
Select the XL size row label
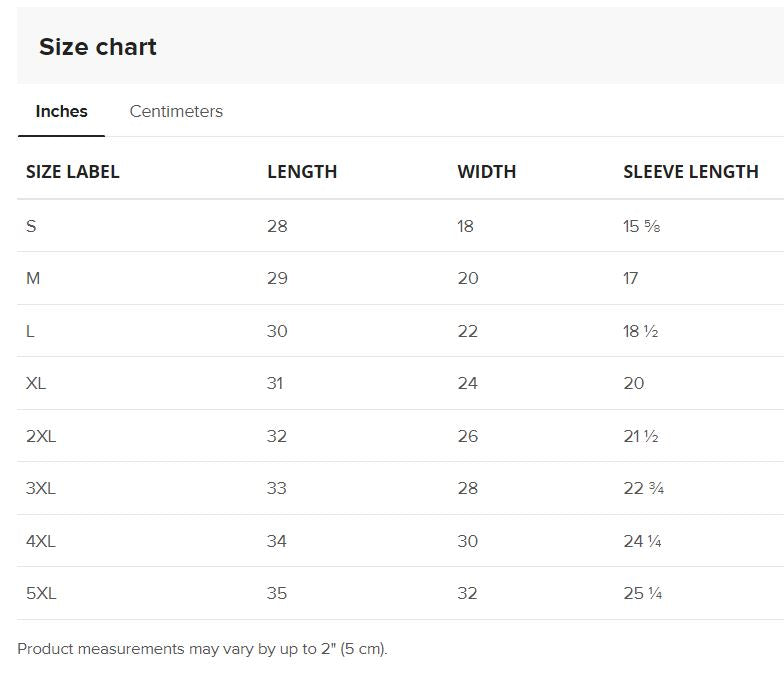36,383
